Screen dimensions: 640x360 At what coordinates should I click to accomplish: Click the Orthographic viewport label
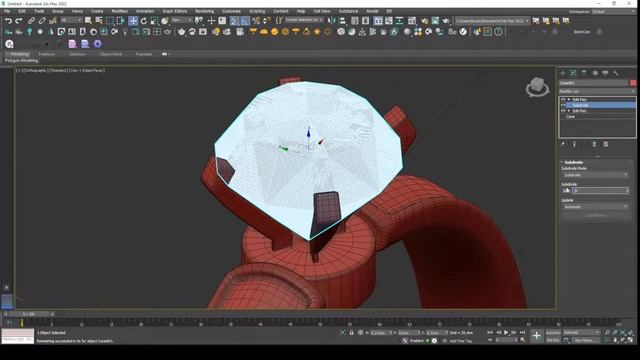pos(36,71)
